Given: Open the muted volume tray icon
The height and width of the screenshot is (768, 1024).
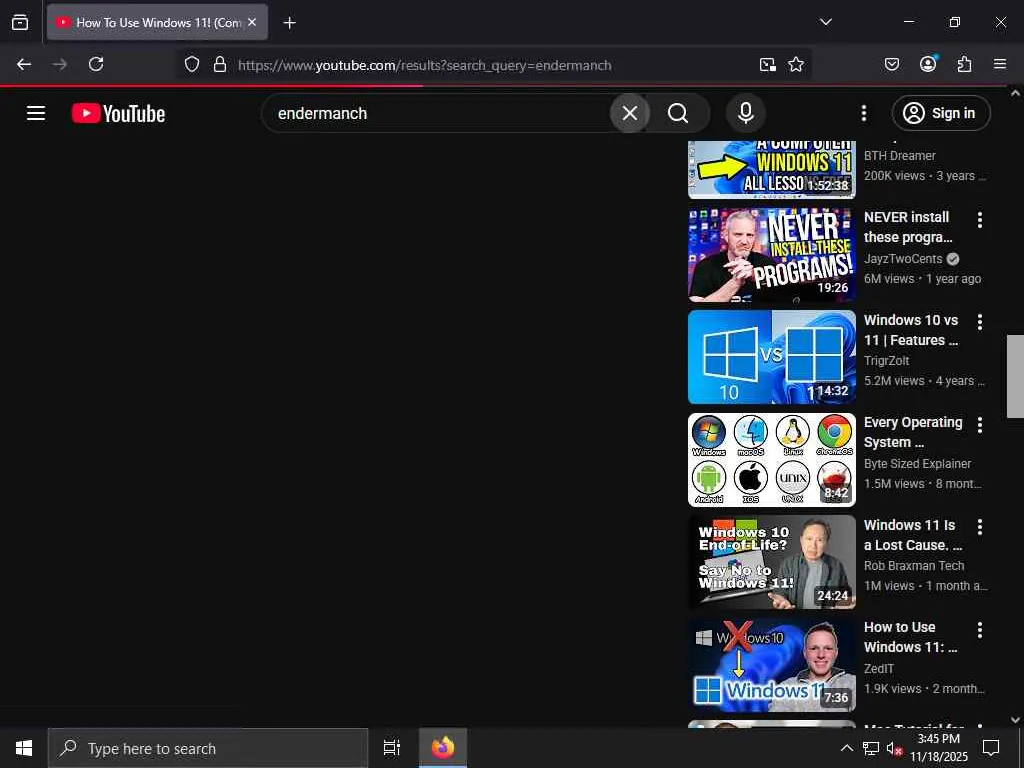Looking at the screenshot, I should click(x=894, y=748).
